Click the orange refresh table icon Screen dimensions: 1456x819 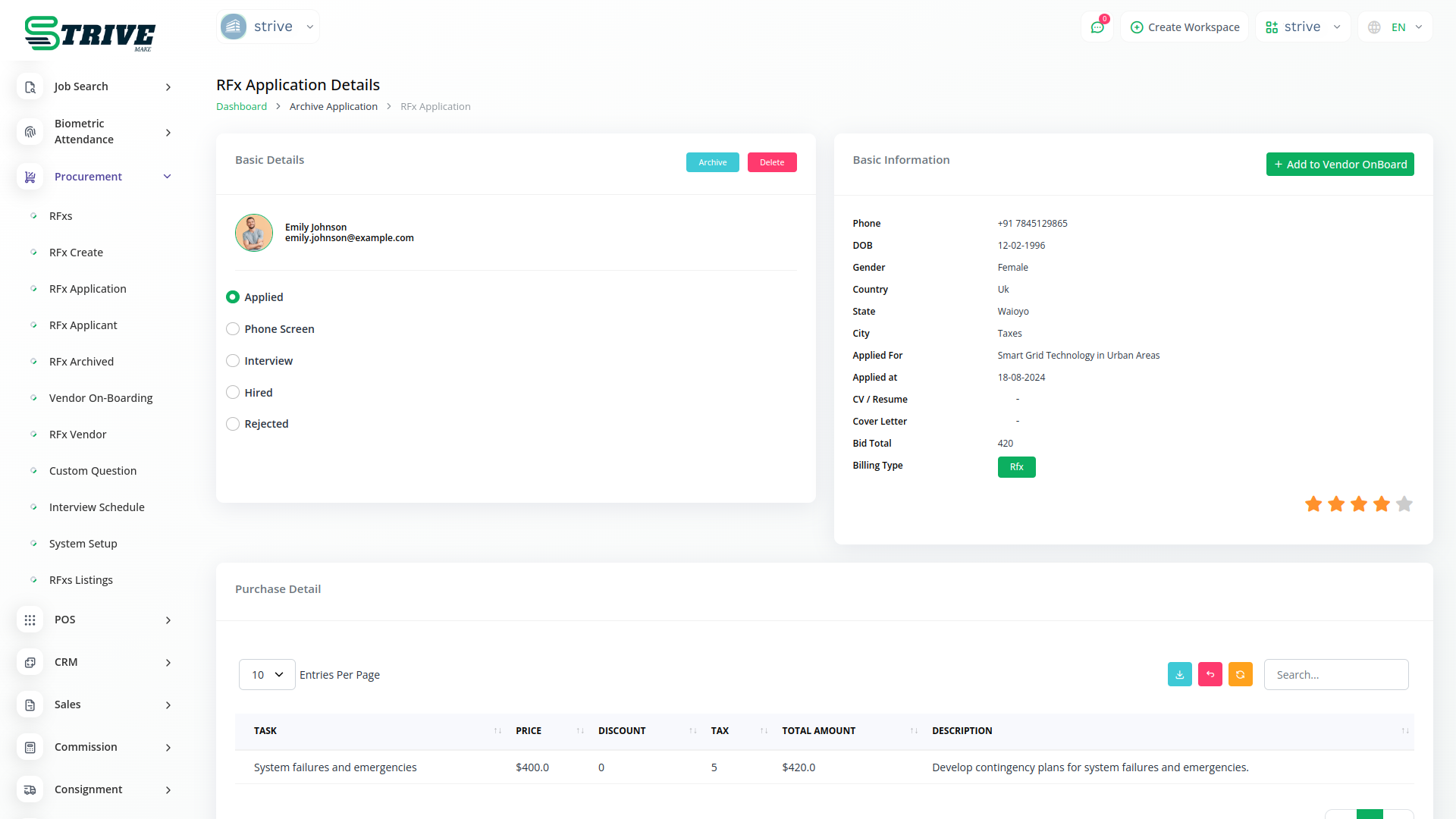[1240, 674]
